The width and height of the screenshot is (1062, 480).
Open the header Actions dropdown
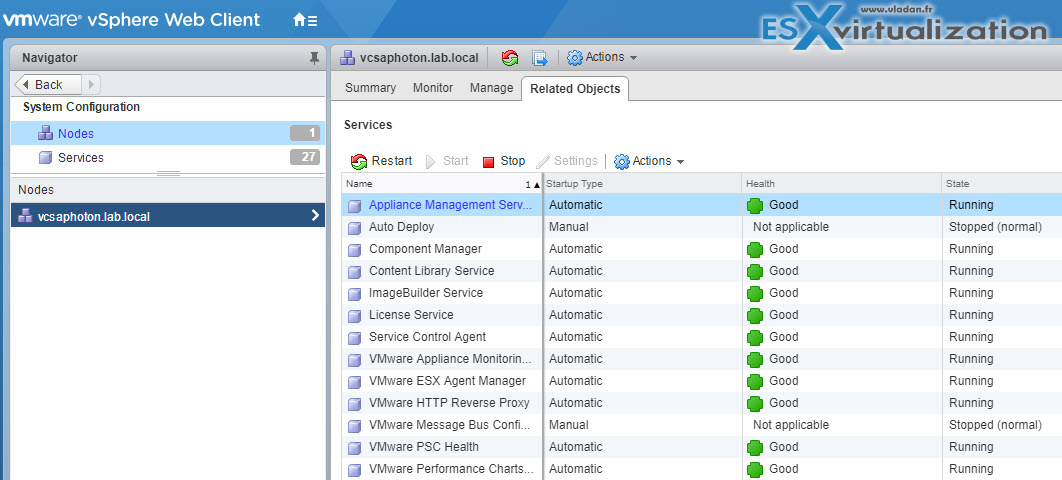pos(602,58)
